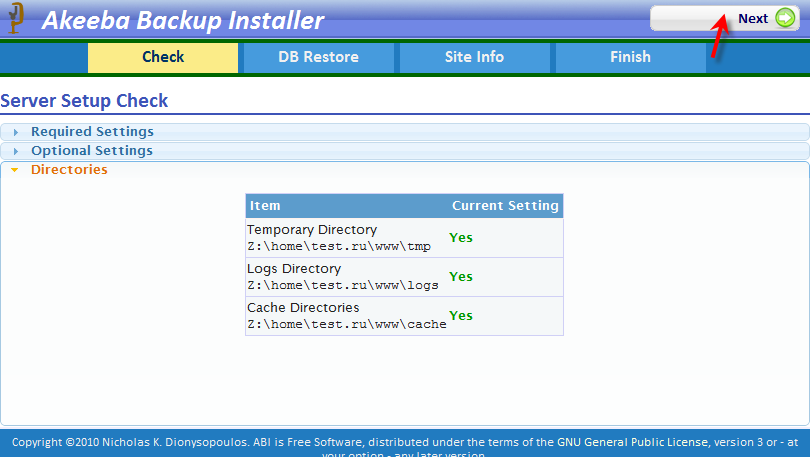Click the Item column header
The image size is (810, 457).
pos(265,206)
